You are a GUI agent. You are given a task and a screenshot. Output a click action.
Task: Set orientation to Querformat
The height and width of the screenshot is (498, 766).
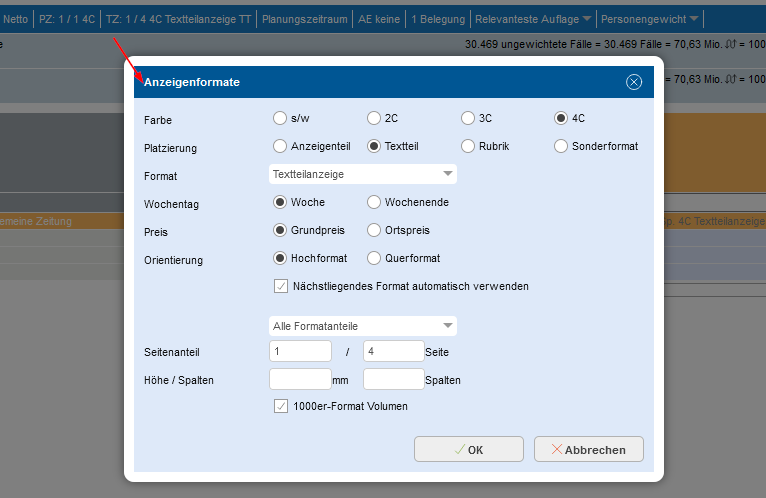[374, 258]
